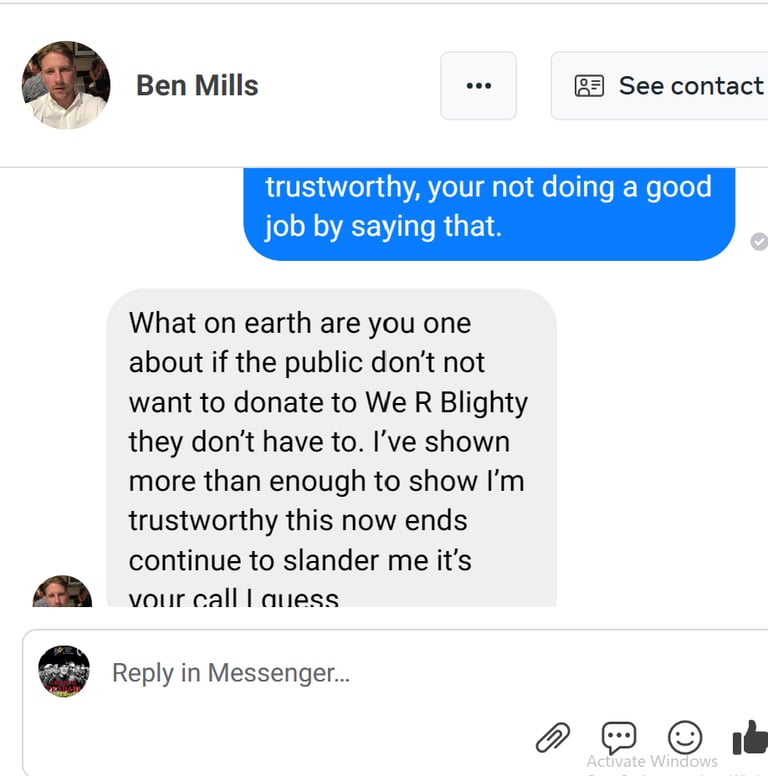Viewport: 768px width, 776px height.
Task: Send a thumbs up like
Action: (750, 738)
